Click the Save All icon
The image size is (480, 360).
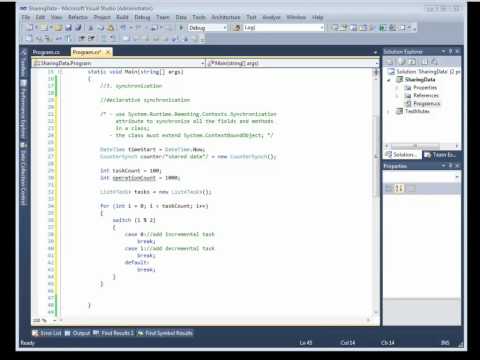tap(78, 28)
